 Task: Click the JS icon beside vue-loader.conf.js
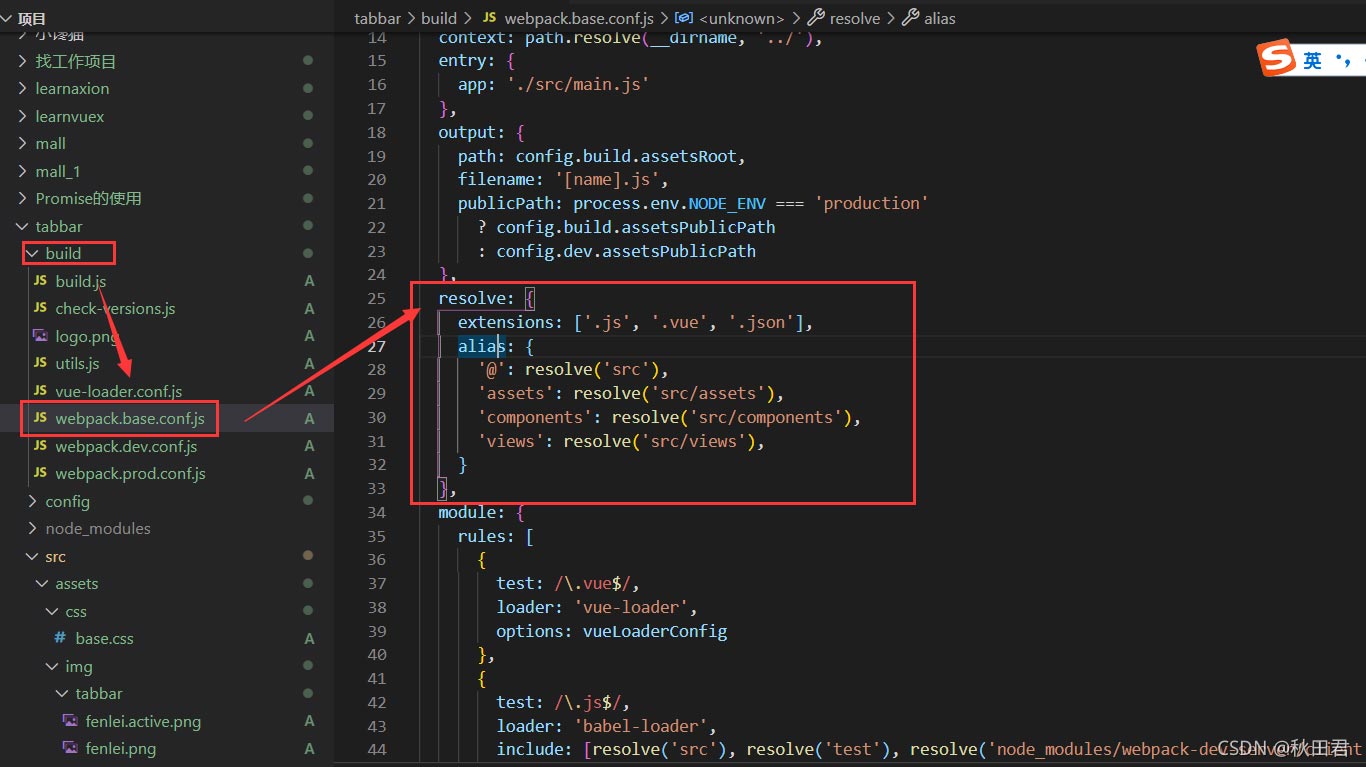[x=40, y=391]
